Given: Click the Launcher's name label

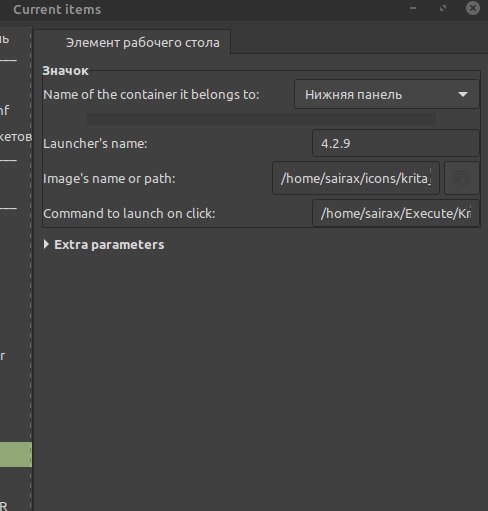Looking at the screenshot, I should click(95, 144).
